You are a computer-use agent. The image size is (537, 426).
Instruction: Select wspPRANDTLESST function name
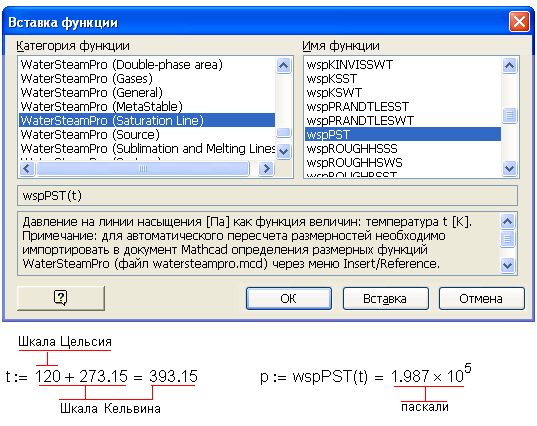click(x=403, y=106)
